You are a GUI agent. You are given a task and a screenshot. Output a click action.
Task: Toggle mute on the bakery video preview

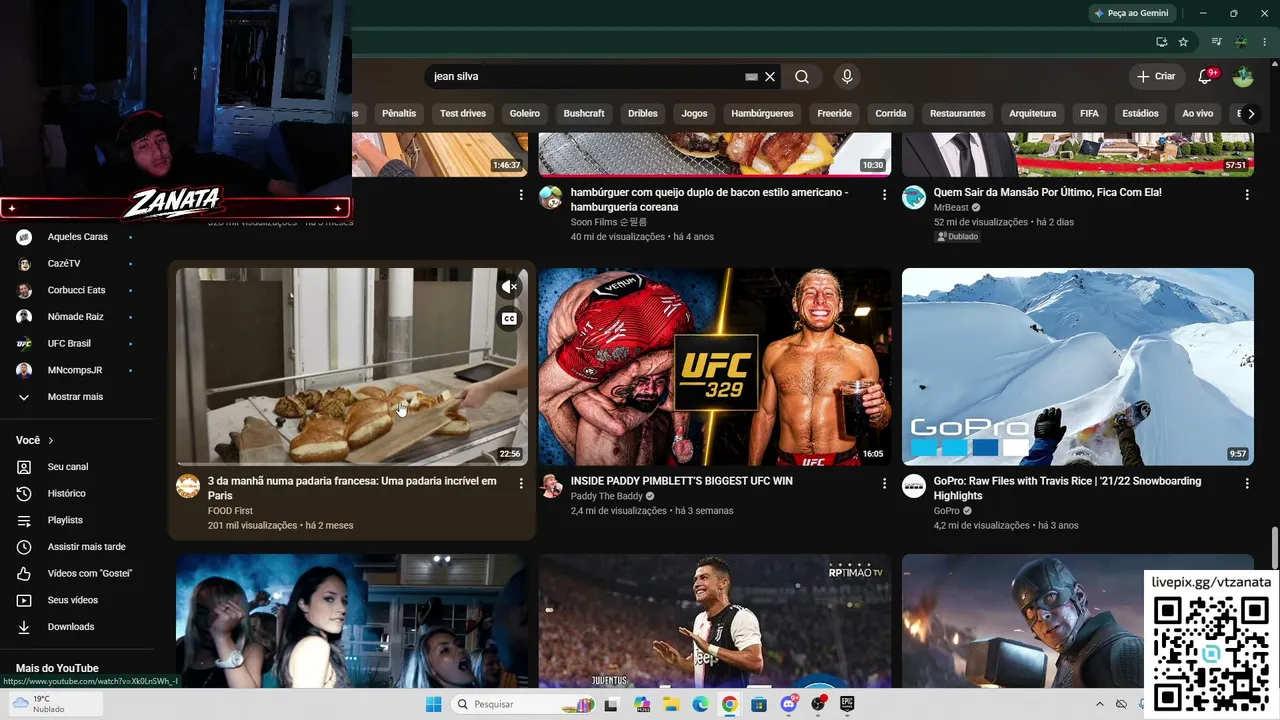click(509, 287)
